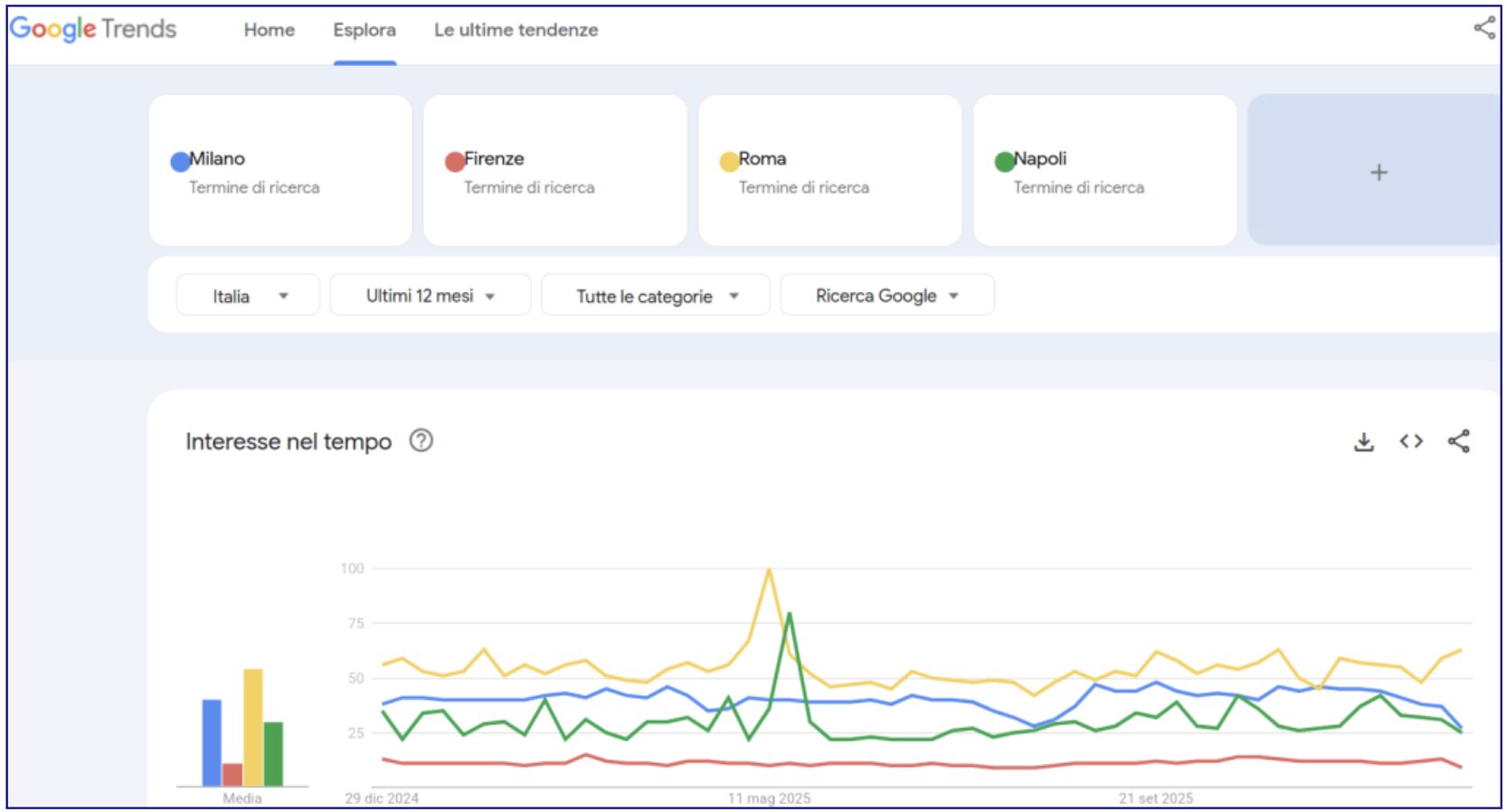
Task: Go to the Home tab
Action: click(269, 30)
